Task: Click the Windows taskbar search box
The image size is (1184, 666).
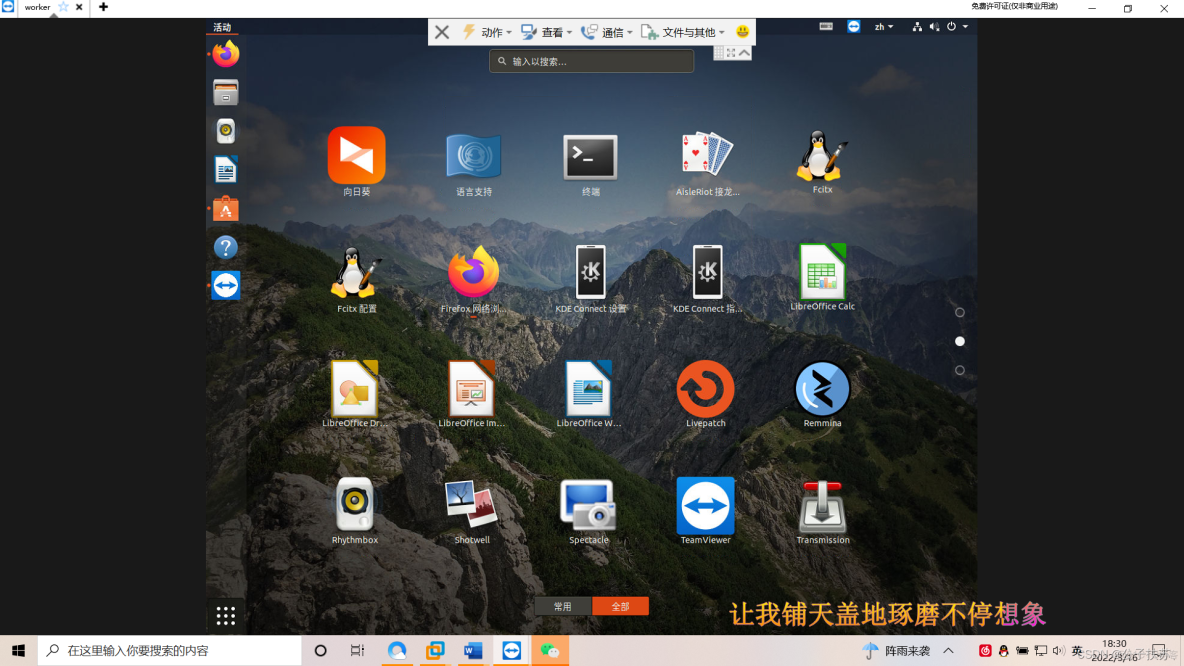Action: 170,650
